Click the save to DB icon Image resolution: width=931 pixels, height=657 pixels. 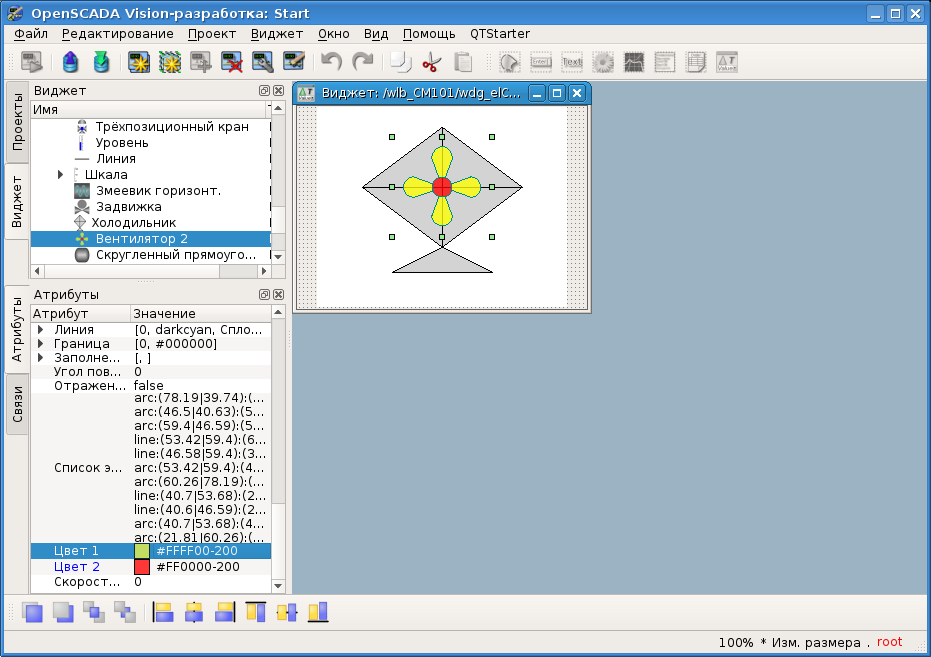(101, 63)
